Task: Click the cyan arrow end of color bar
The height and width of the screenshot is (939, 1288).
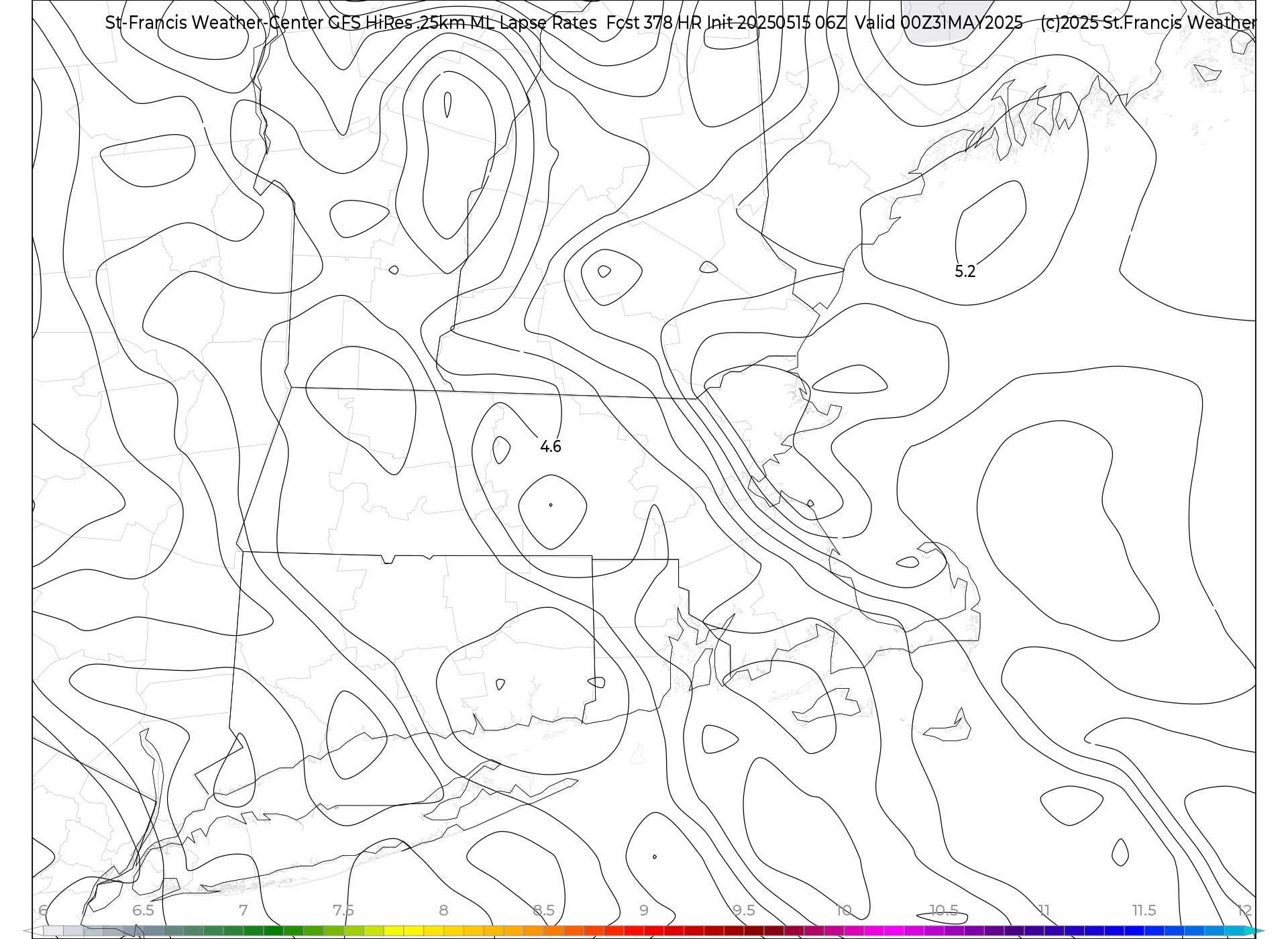Action: [x=1253, y=931]
